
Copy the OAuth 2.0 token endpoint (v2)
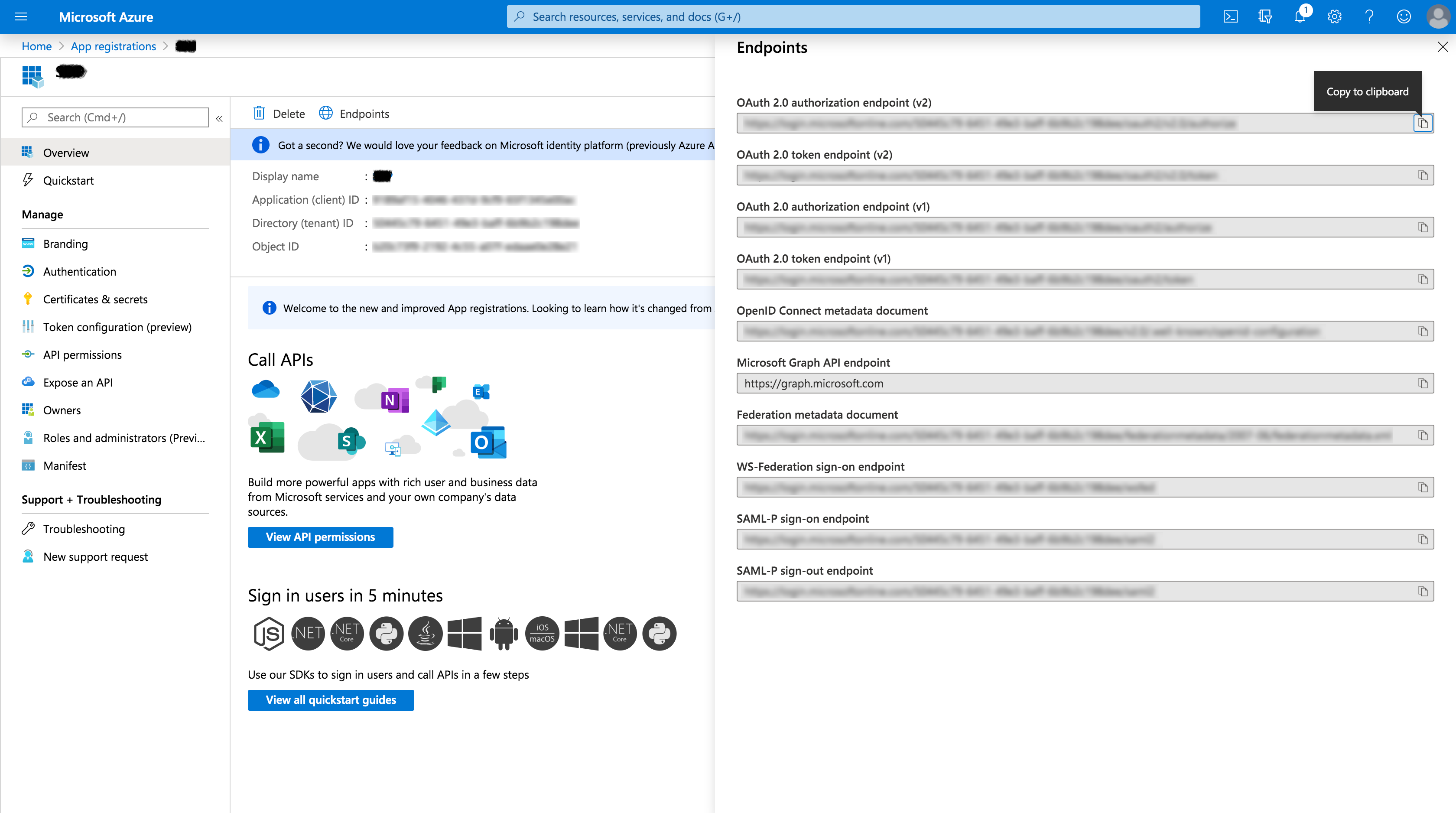[1423, 175]
